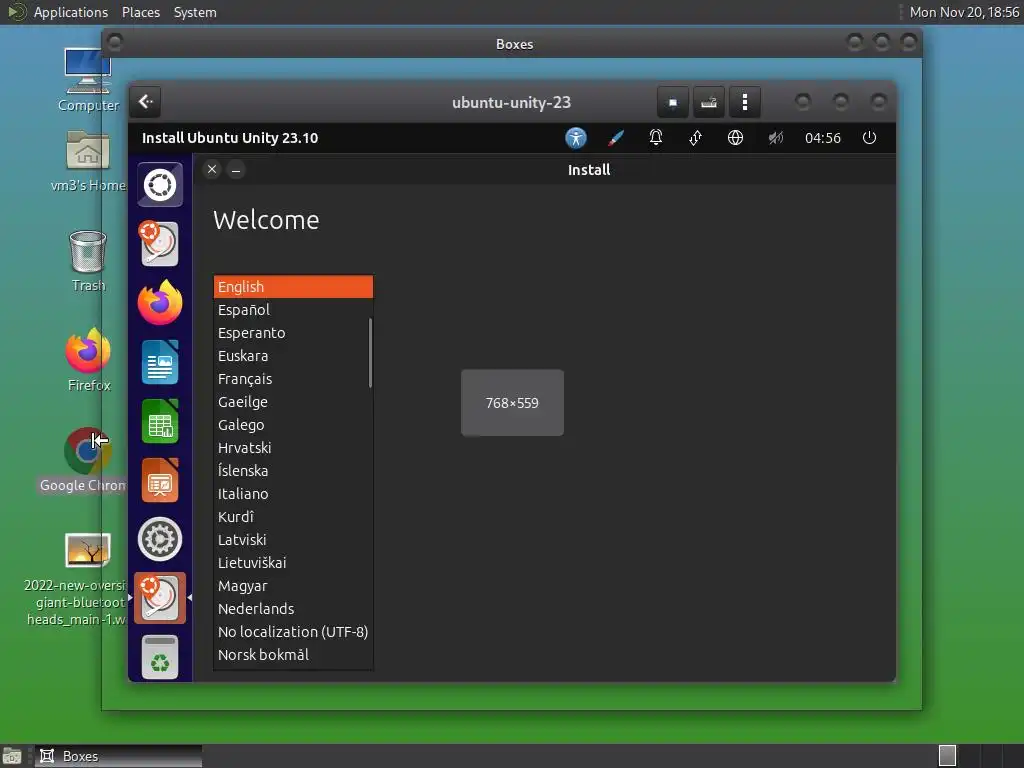The image size is (1024, 768).
Task: Click workspace switcher in bottom panel
Action: [x=947, y=756]
